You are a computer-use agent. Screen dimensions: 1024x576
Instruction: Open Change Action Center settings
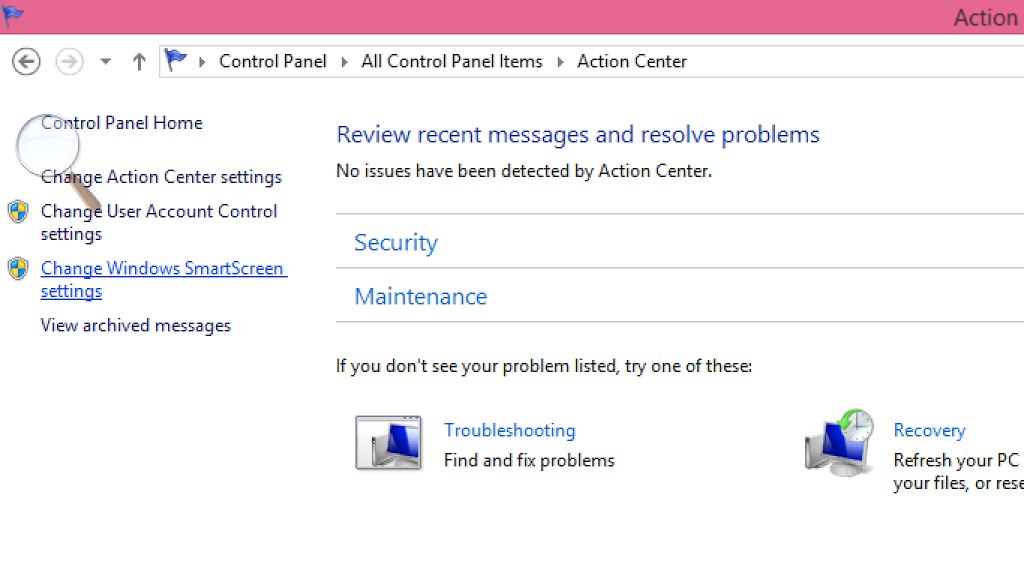point(161,177)
